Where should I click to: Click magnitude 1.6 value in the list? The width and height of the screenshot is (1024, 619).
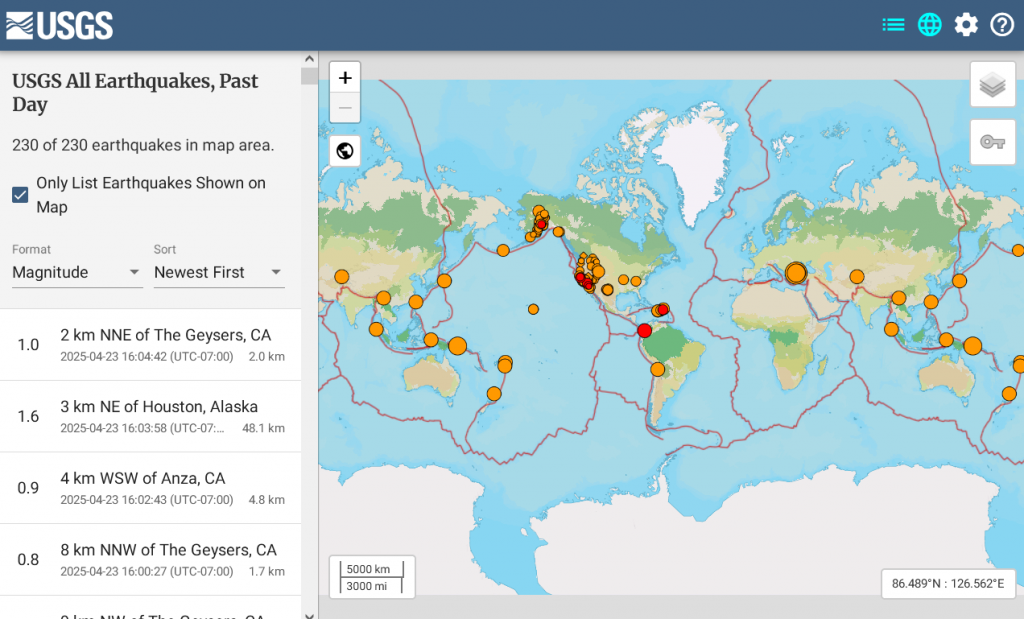28,417
